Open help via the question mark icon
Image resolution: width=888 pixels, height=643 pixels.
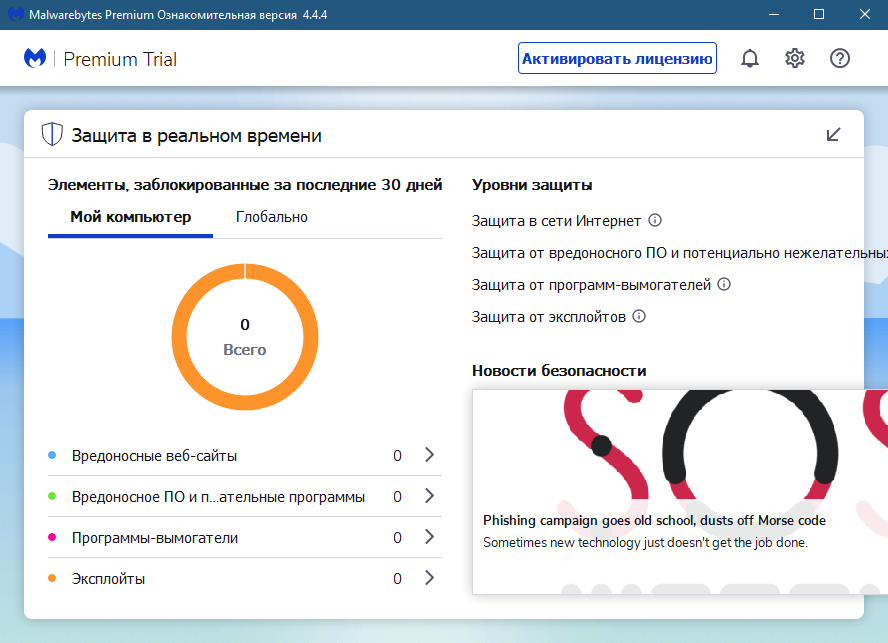click(840, 58)
